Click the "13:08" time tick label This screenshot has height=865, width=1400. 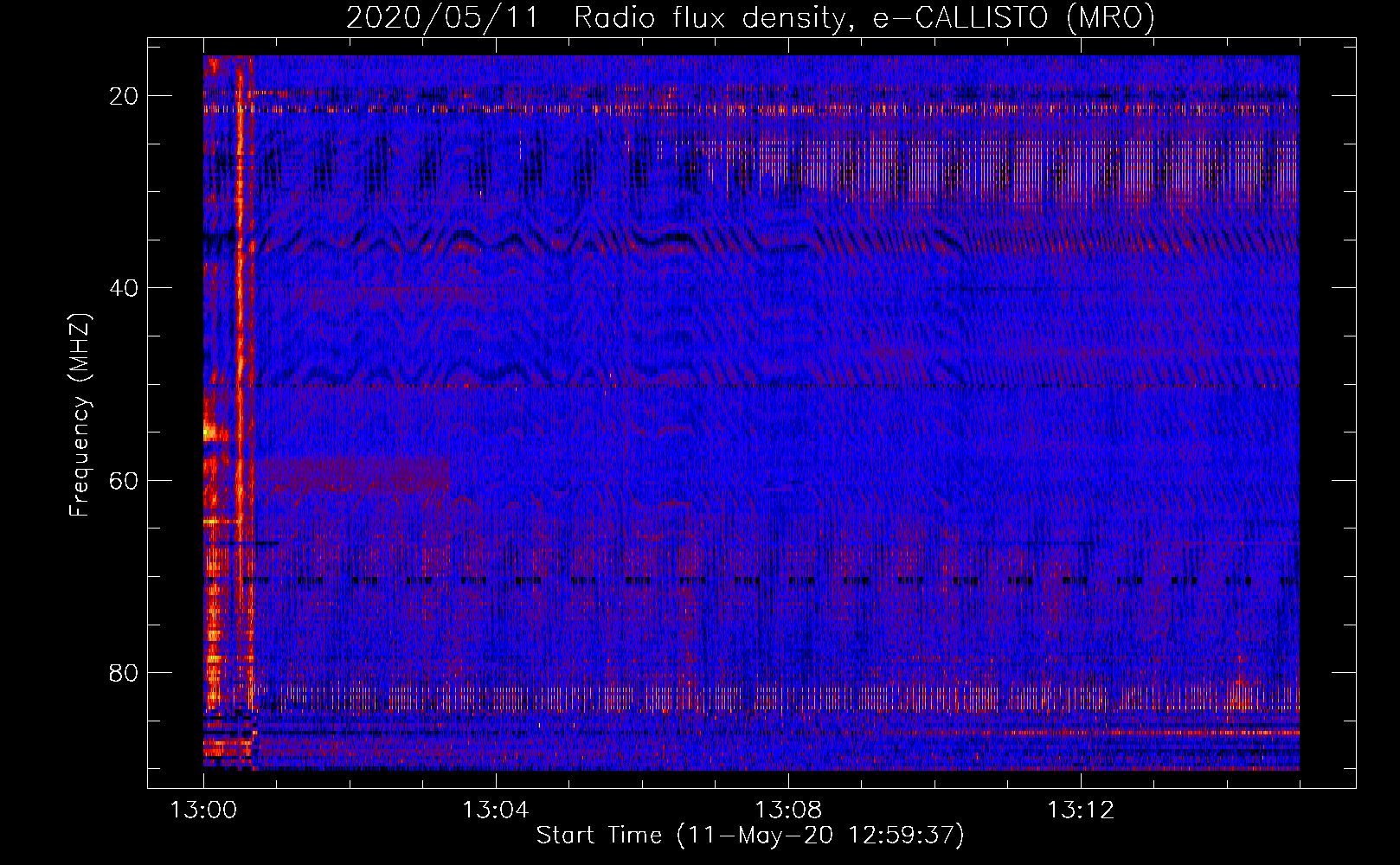788,811
